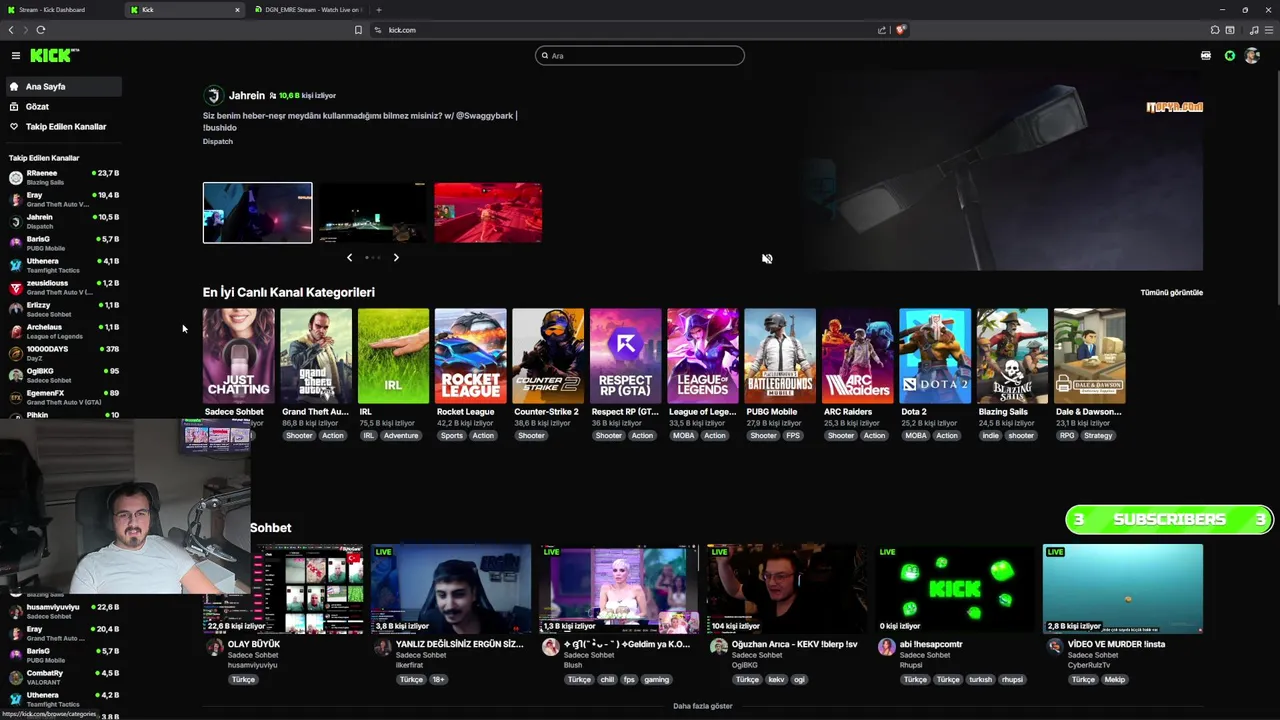Click the browser back arrow

click(x=11, y=30)
